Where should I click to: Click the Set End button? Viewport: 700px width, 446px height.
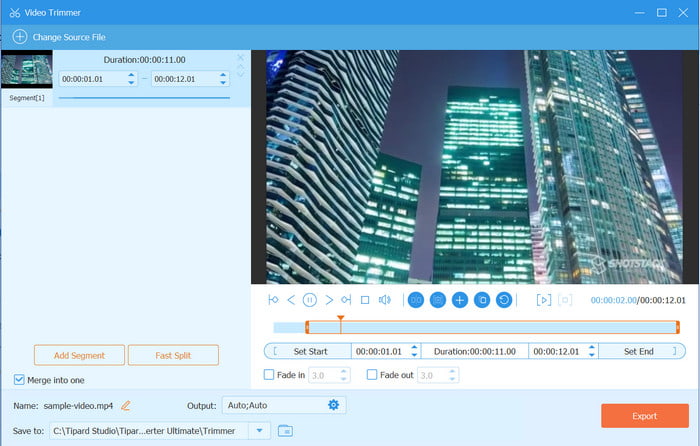pyautogui.click(x=638, y=351)
